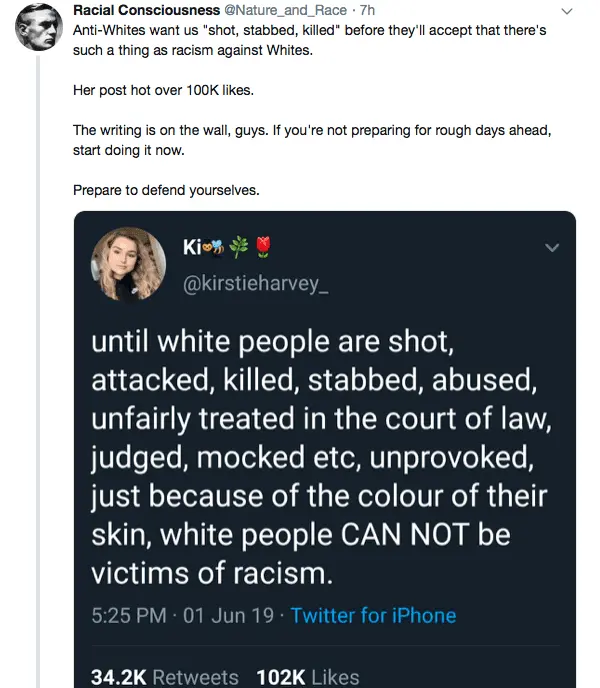Viewport: 600px width, 688px height.
Task: Click the herb emoji in the name
Action: pyautogui.click(x=238, y=246)
